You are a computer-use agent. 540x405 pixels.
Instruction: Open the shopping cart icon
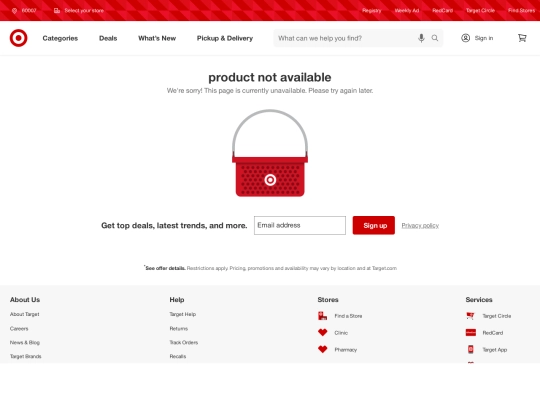(x=522, y=38)
